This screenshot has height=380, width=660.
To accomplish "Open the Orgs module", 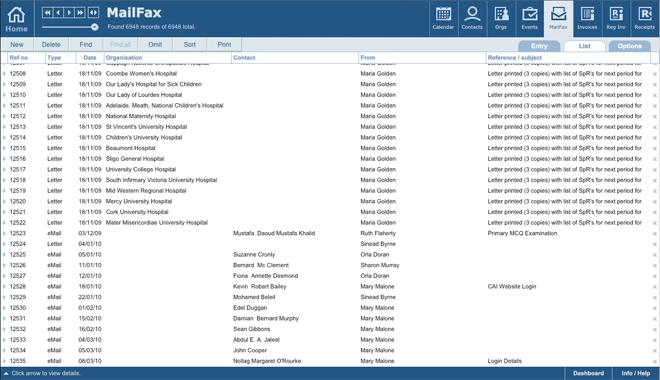I will [x=500, y=19].
